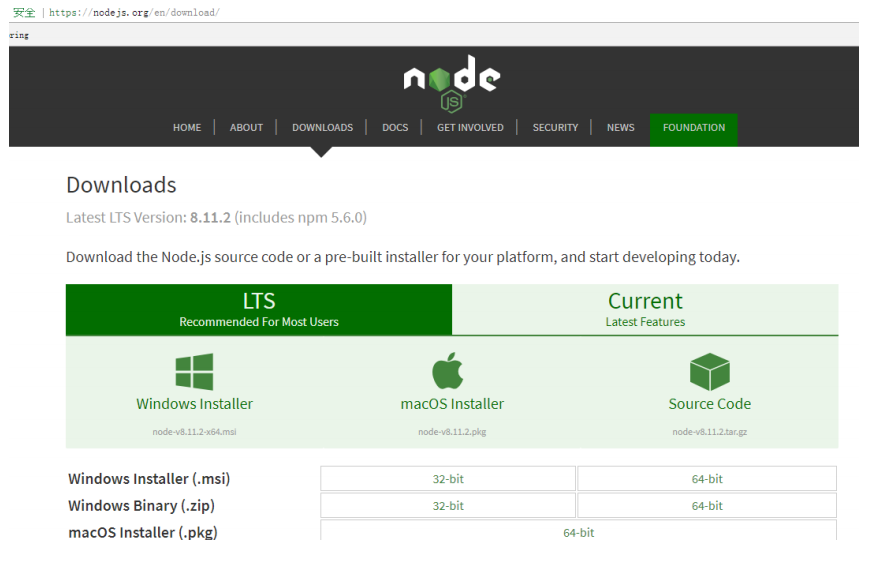Go to the DOWNLOADS navigation item
Viewport: 885px width, 569px height.
pyautogui.click(x=322, y=128)
